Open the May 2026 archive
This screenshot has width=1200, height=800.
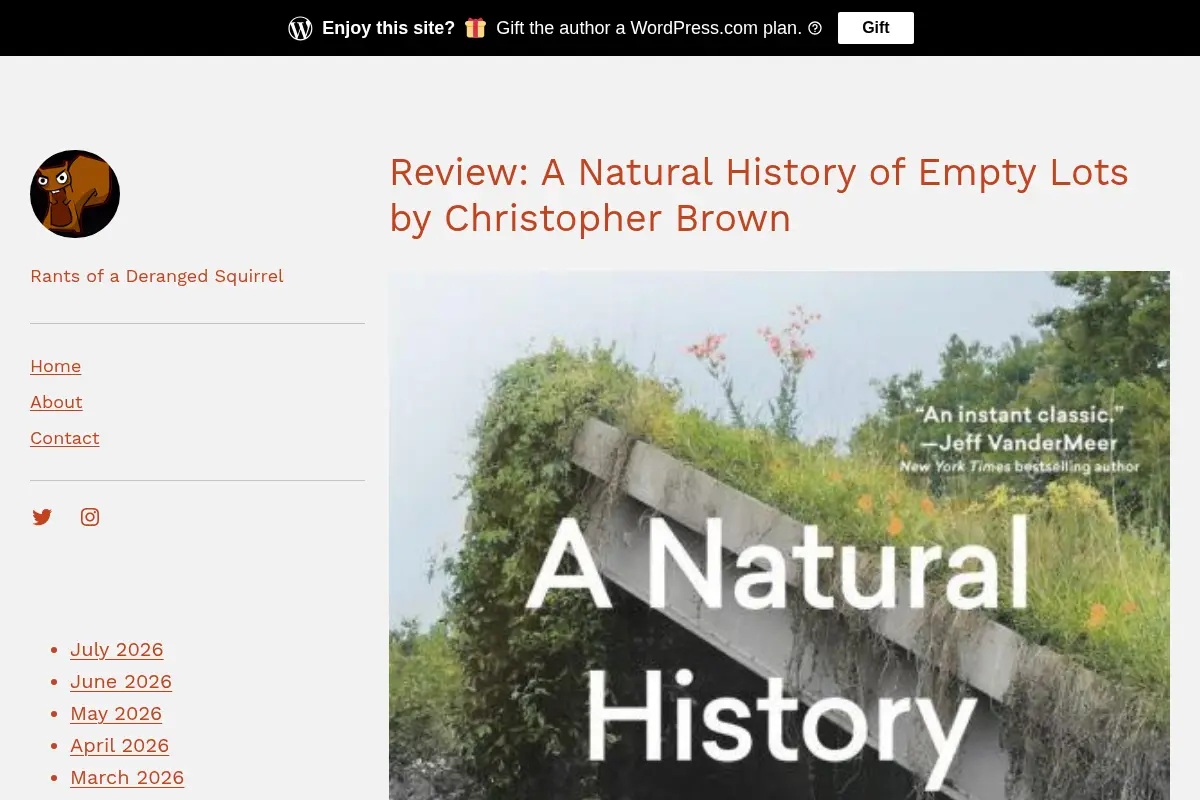pyautogui.click(x=116, y=714)
